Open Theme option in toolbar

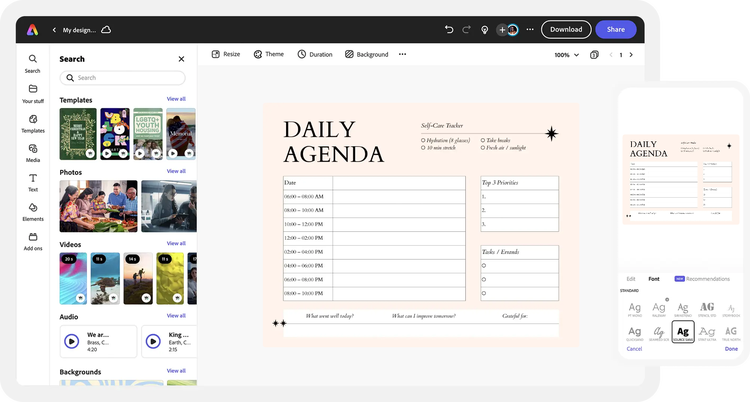click(269, 54)
